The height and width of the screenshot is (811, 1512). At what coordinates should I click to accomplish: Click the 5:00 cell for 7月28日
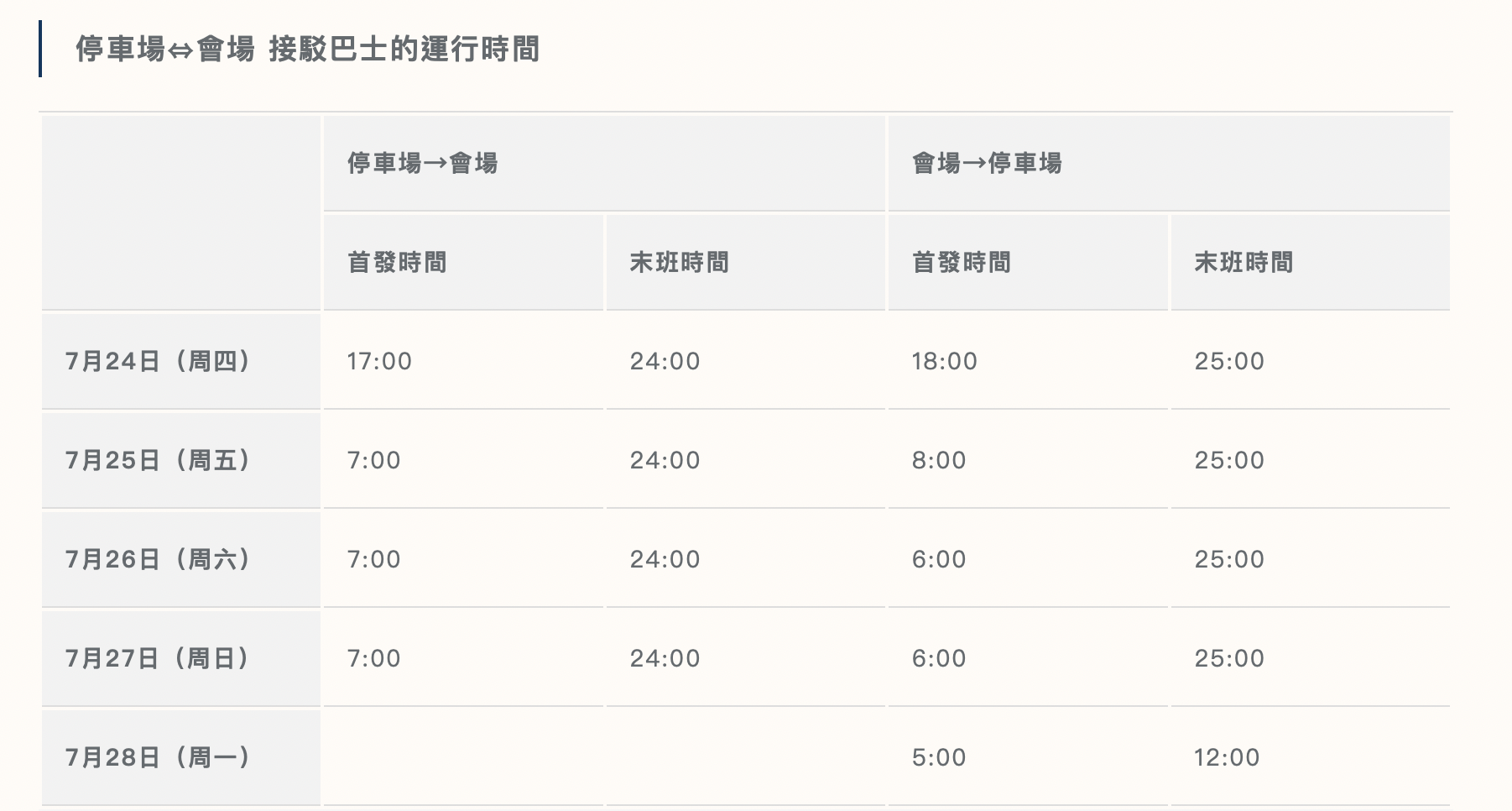(x=939, y=758)
